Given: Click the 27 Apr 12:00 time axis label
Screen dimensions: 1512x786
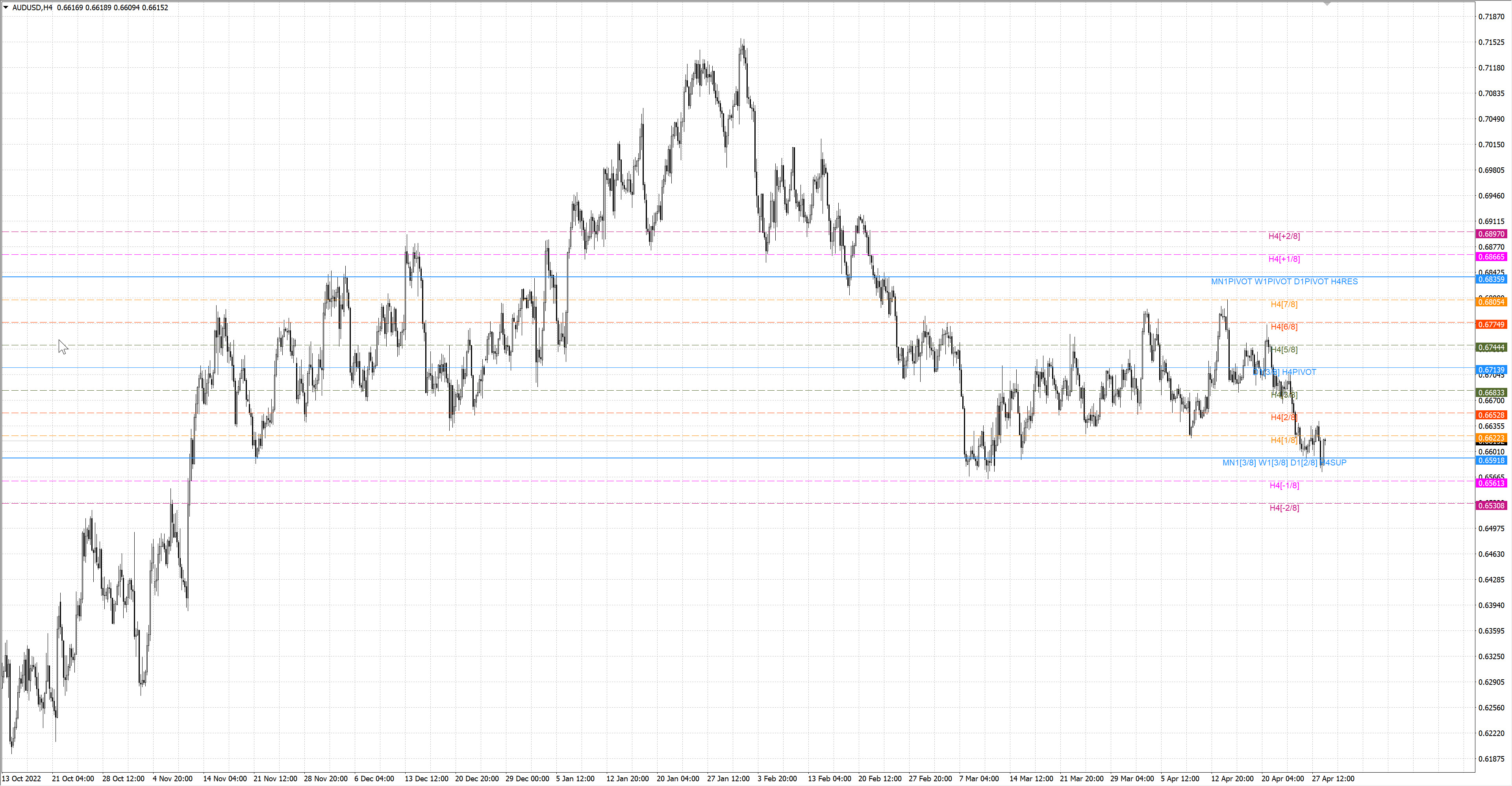Looking at the screenshot, I should 1333,779.
